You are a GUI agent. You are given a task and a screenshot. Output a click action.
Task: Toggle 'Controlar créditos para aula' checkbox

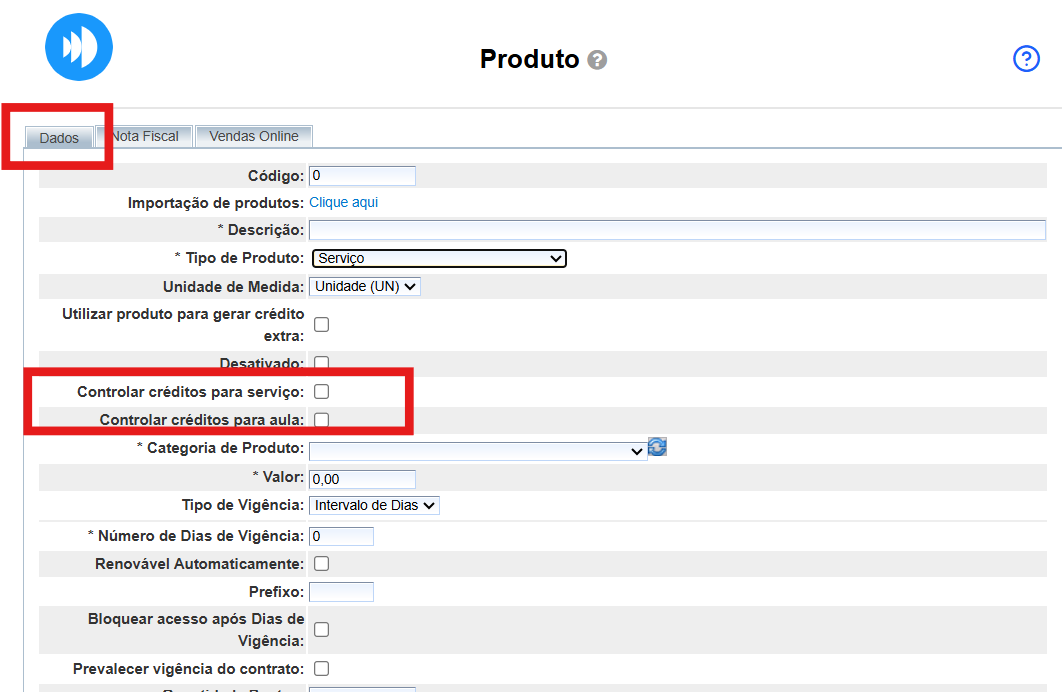pyautogui.click(x=322, y=420)
